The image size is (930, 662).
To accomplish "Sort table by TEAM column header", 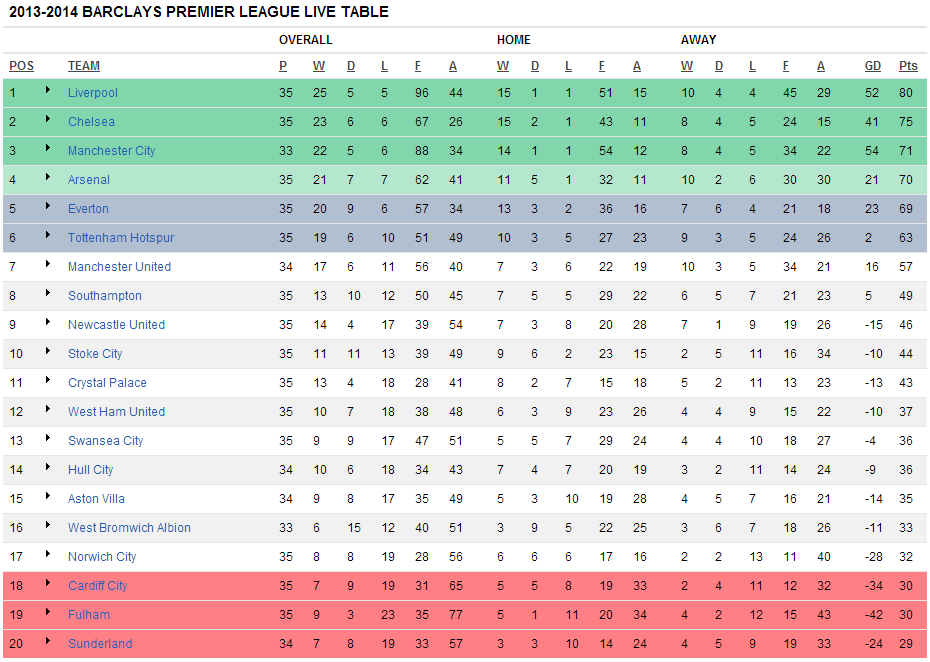I will (84, 66).
